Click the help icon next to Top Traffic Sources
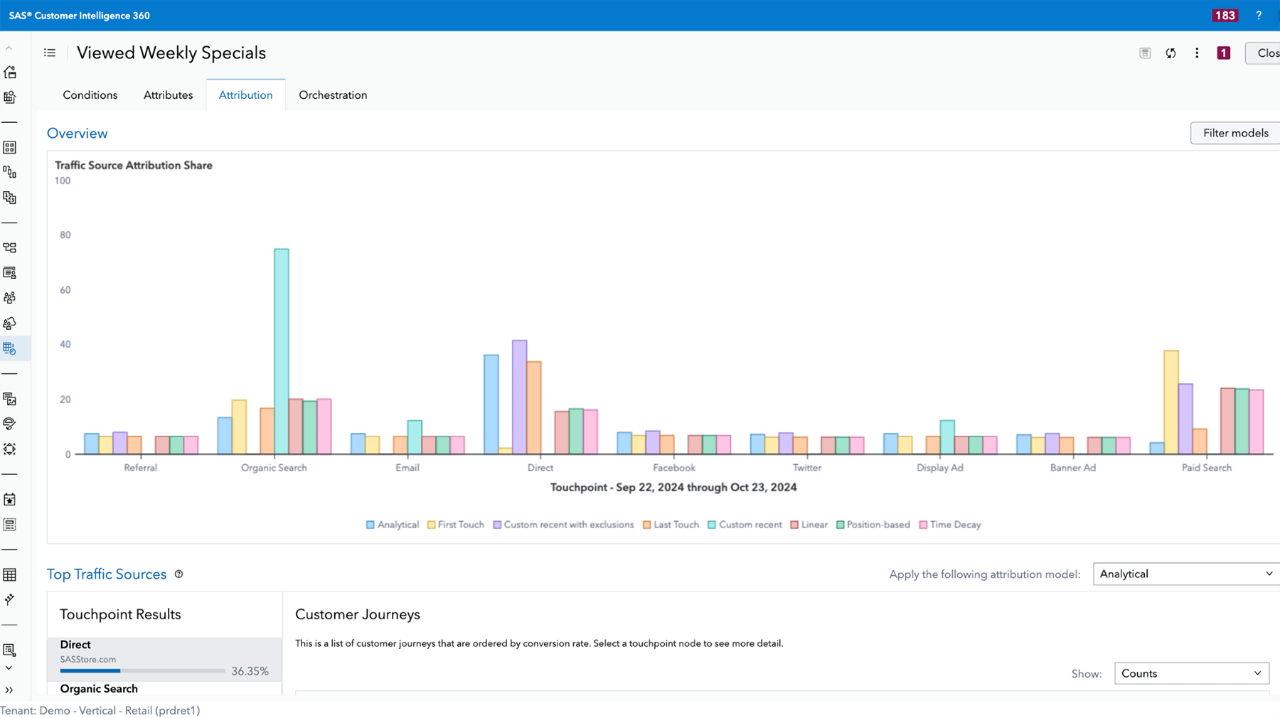Screen dimensions: 1280x718 tap(179, 574)
